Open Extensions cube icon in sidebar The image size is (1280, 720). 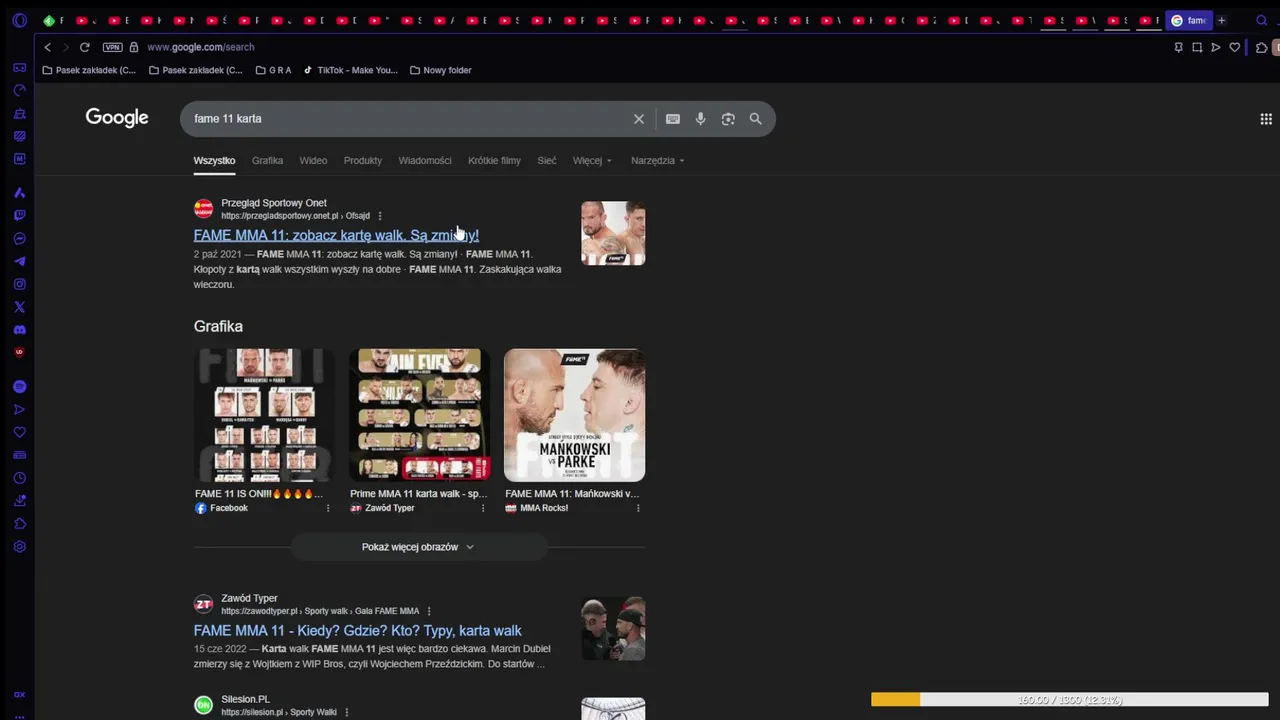pyautogui.click(x=19, y=524)
